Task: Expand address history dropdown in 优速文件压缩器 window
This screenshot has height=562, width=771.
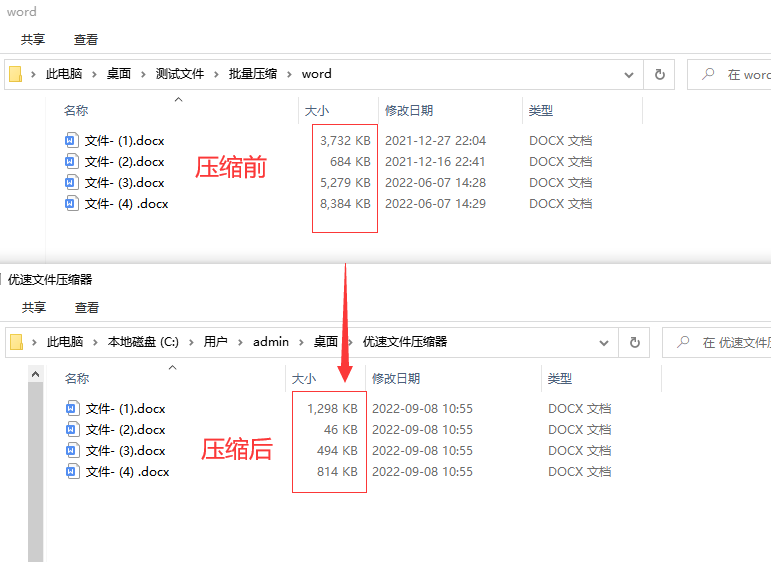Action: point(604,343)
